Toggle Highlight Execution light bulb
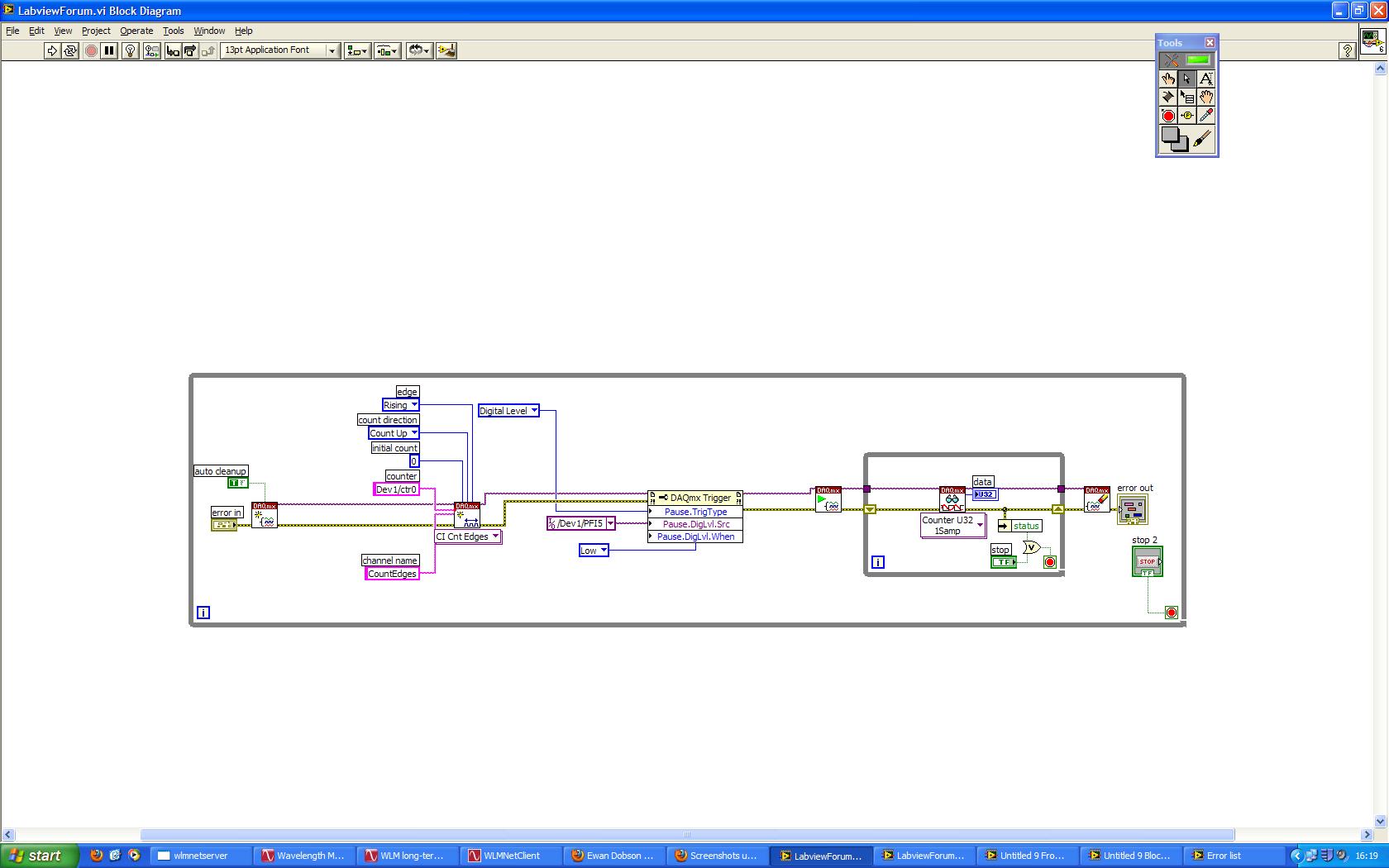The image size is (1389, 868). pyautogui.click(x=130, y=50)
